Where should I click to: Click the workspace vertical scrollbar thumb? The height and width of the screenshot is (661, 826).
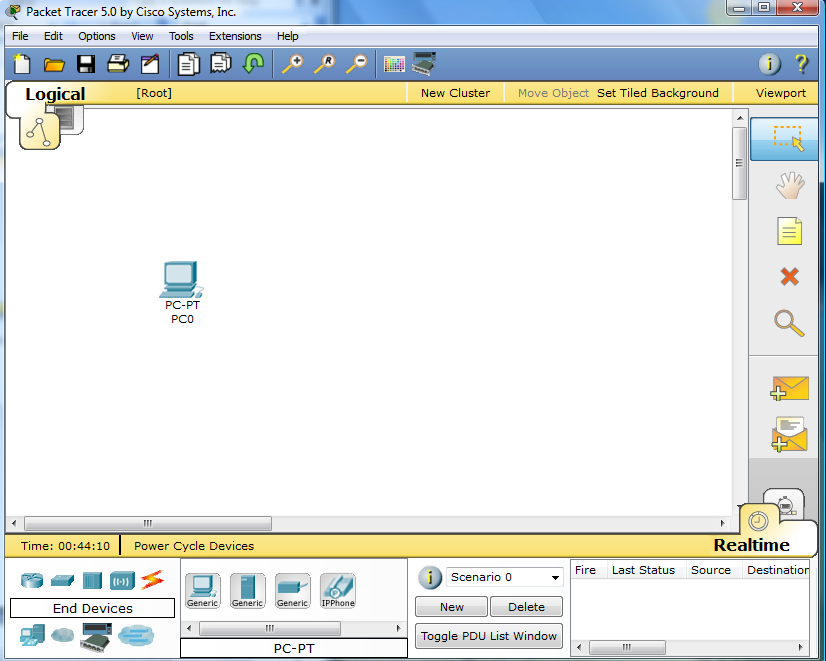pos(740,163)
